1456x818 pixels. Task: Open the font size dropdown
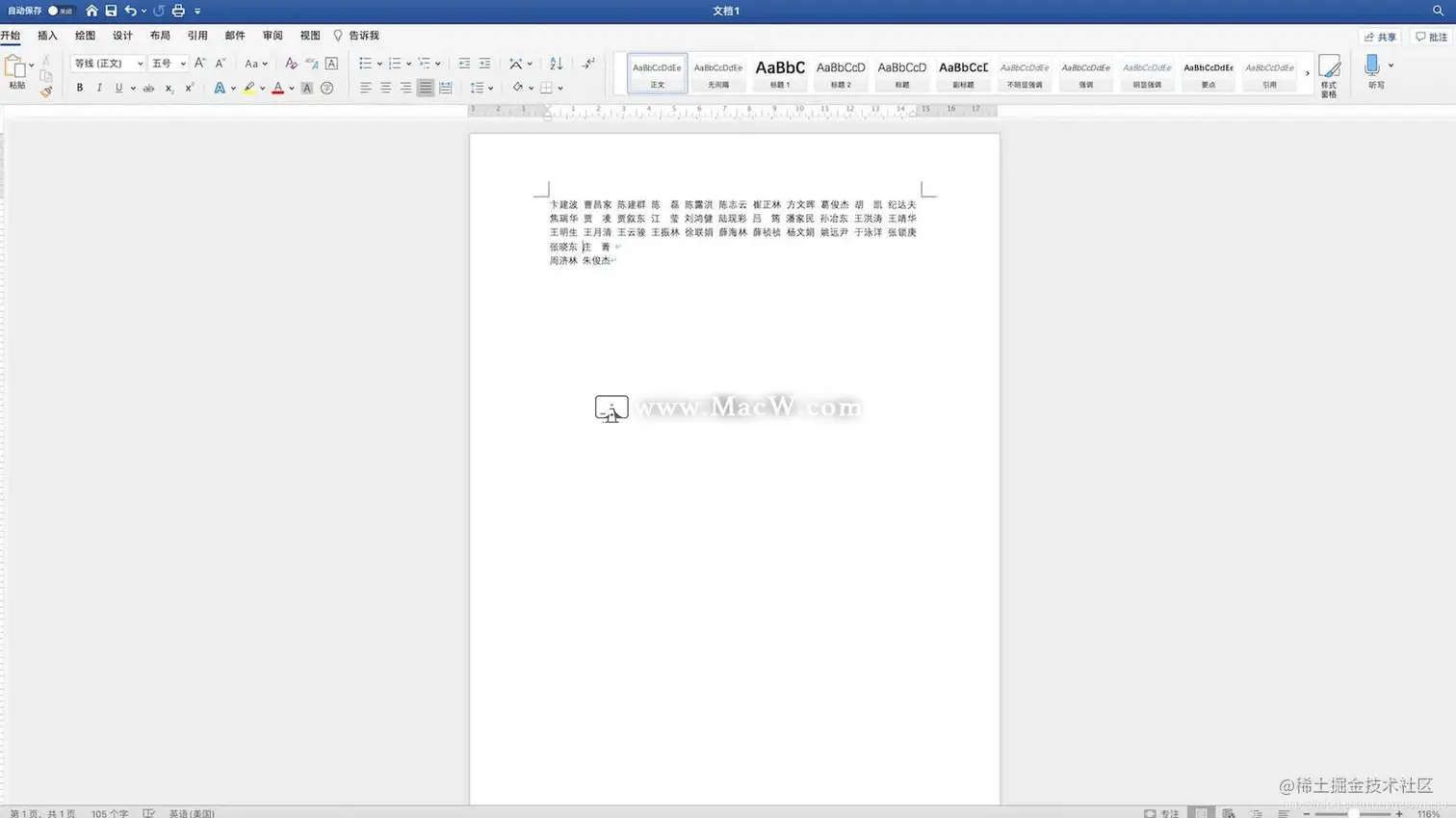coord(183,64)
